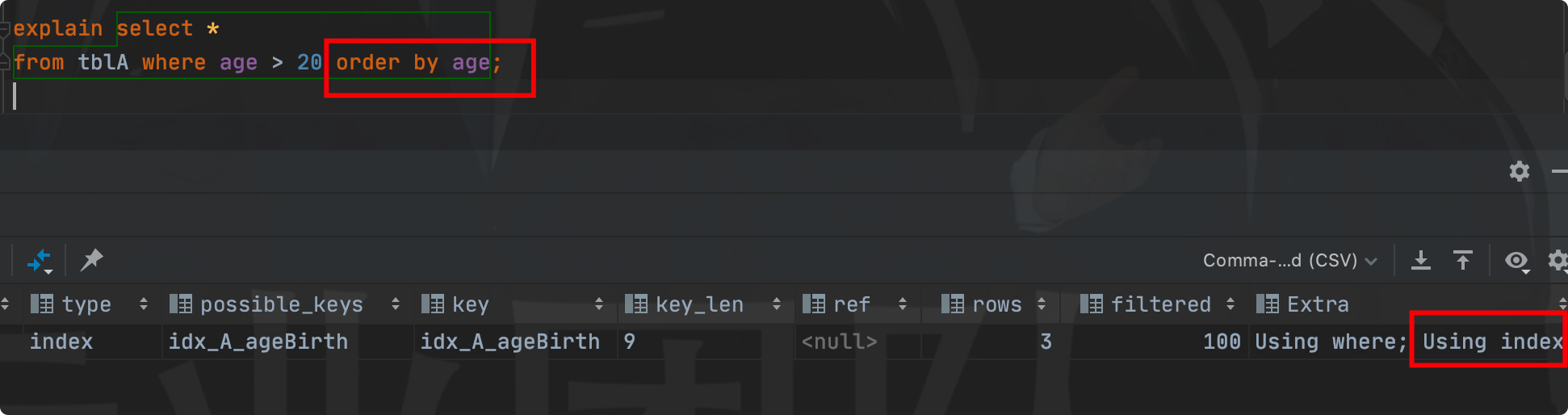Open the Comma-separated CSV format dropdown
1568x415 pixels.
pos(1289,261)
